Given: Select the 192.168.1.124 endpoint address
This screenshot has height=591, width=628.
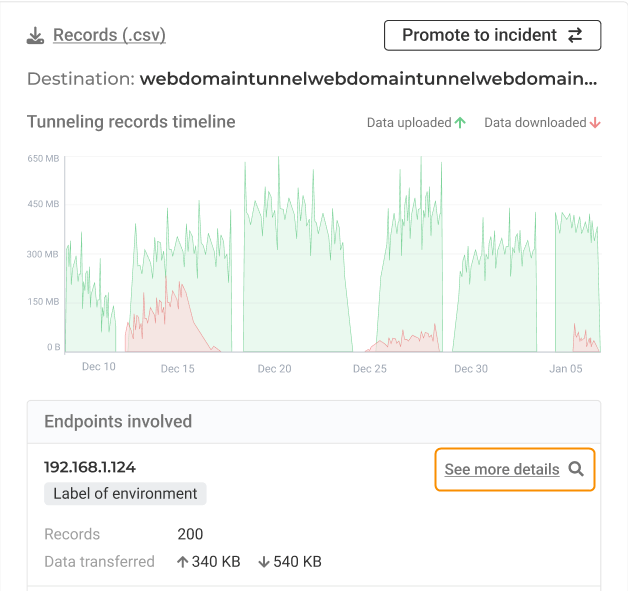Looking at the screenshot, I should click(90, 467).
